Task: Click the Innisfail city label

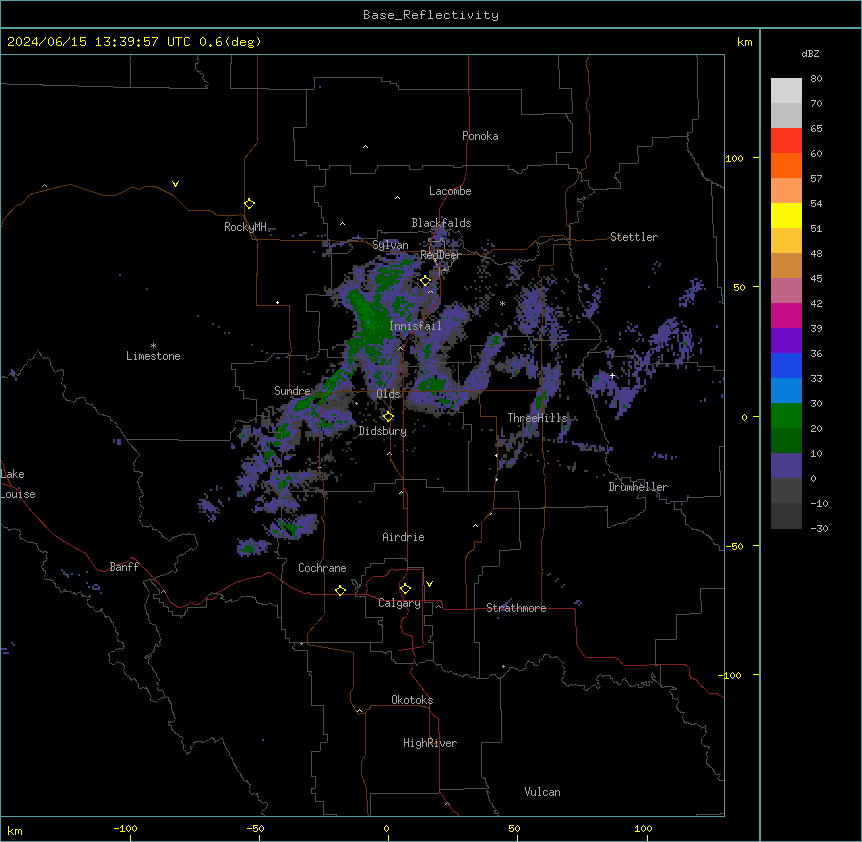Action: point(415,326)
